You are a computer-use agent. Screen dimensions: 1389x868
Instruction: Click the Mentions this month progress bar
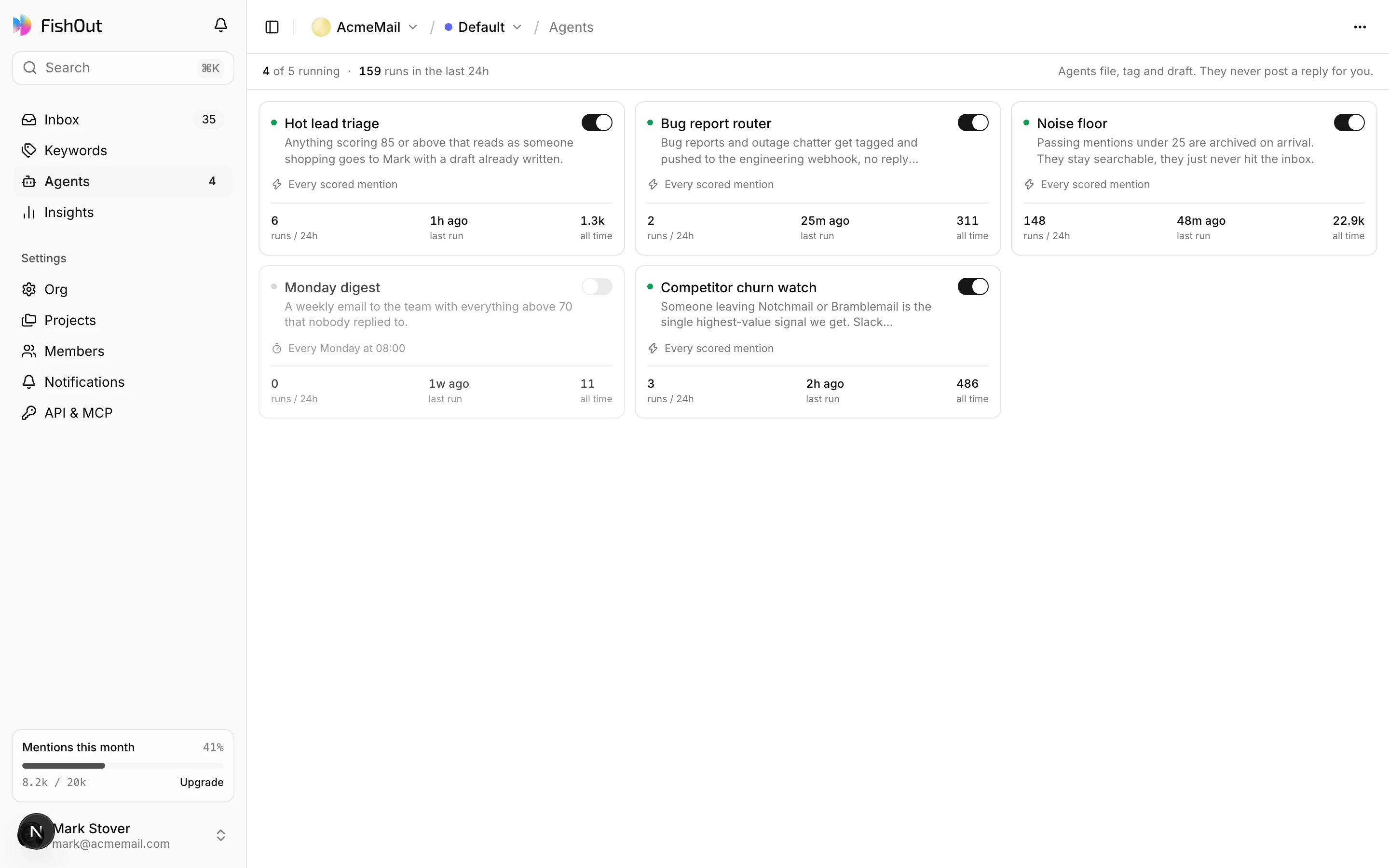coord(123,766)
